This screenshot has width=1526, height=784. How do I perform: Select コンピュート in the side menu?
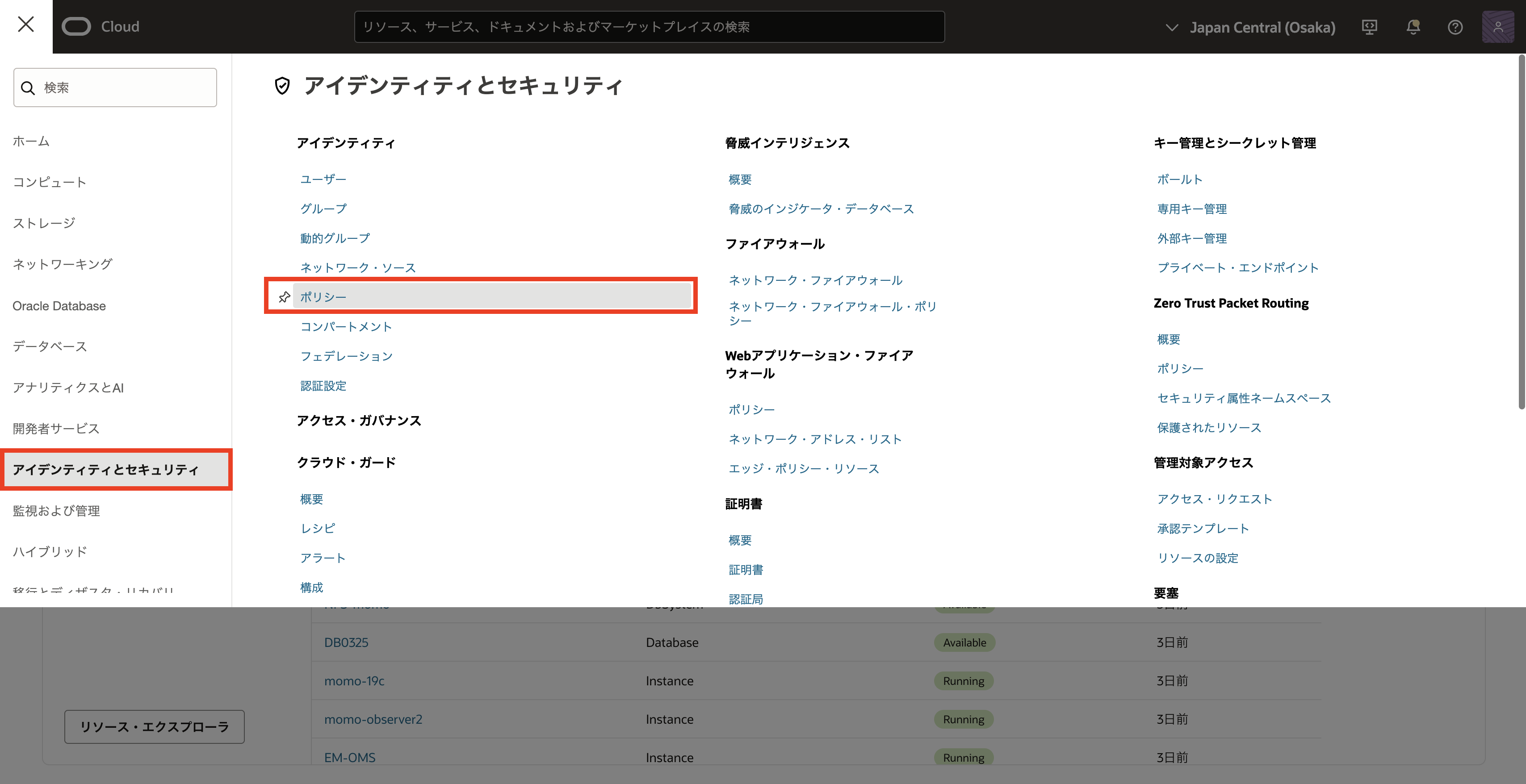pos(50,182)
